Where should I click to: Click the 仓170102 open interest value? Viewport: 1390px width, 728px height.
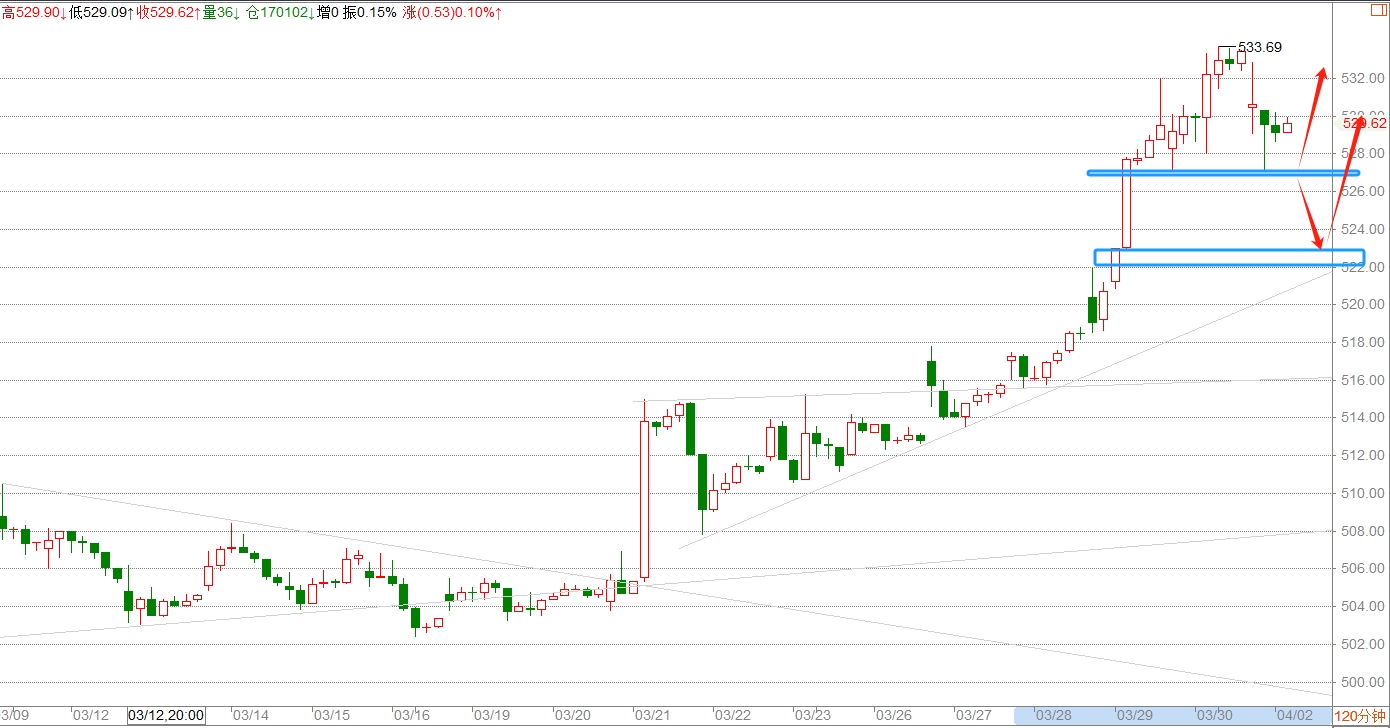279,12
